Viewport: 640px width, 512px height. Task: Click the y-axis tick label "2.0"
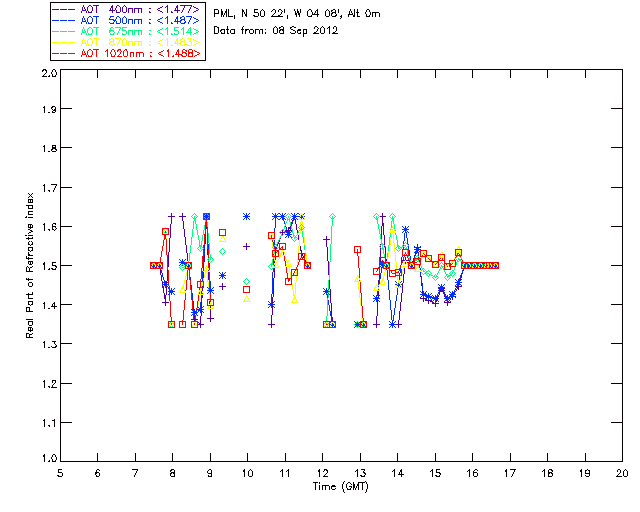(49, 73)
